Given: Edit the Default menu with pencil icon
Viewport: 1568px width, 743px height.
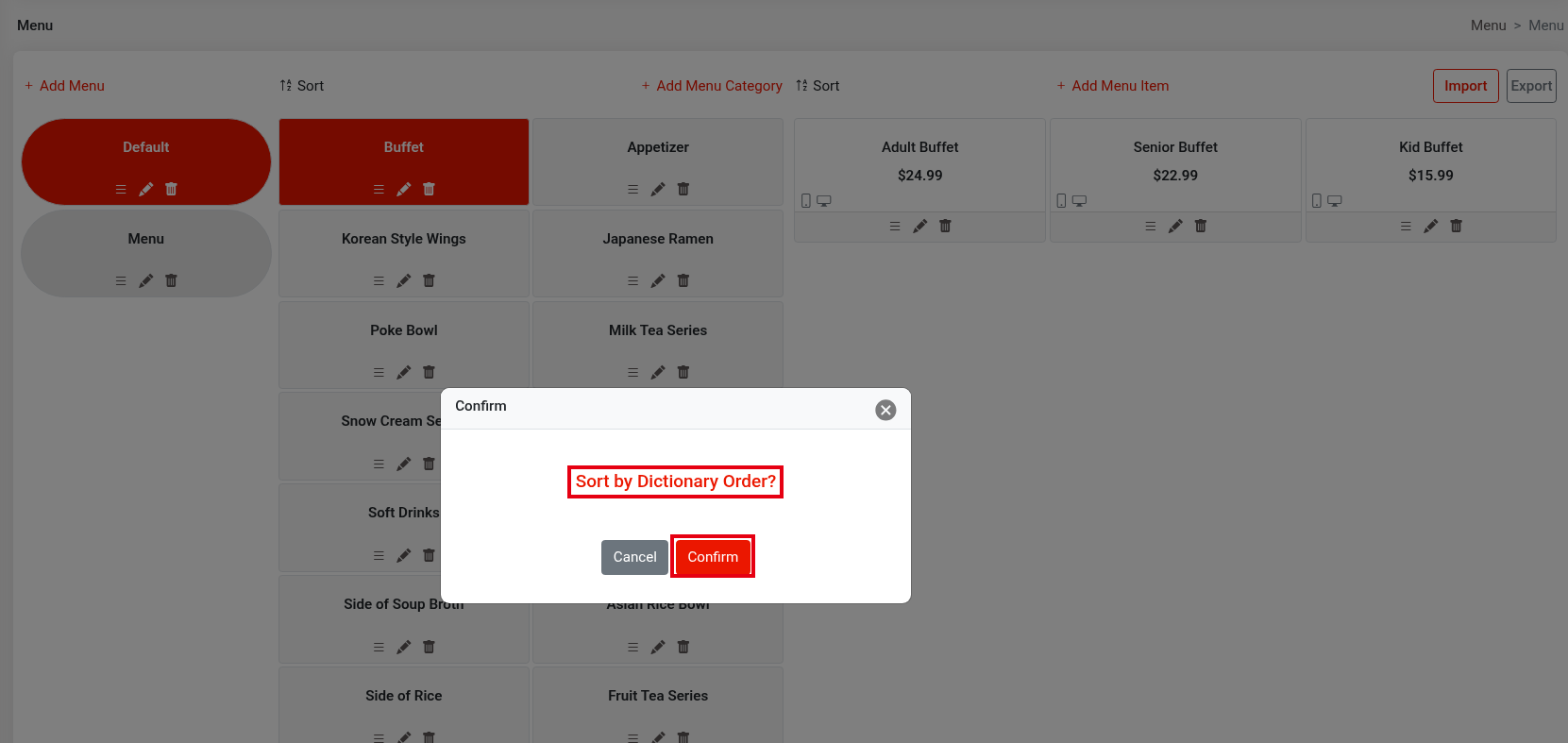Looking at the screenshot, I should point(145,189).
